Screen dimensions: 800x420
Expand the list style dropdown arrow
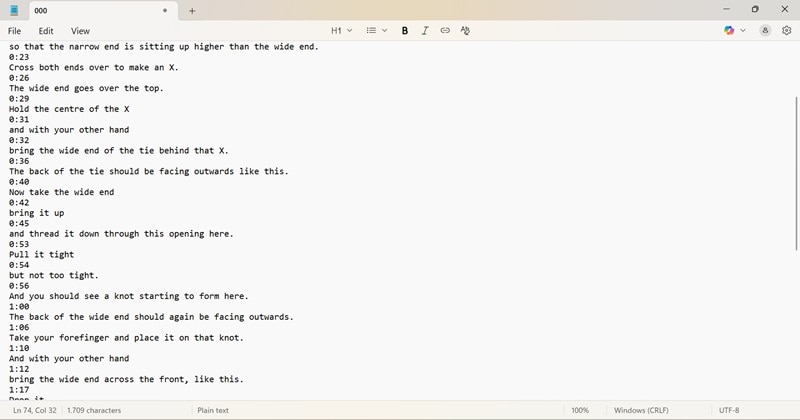pos(385,31)
